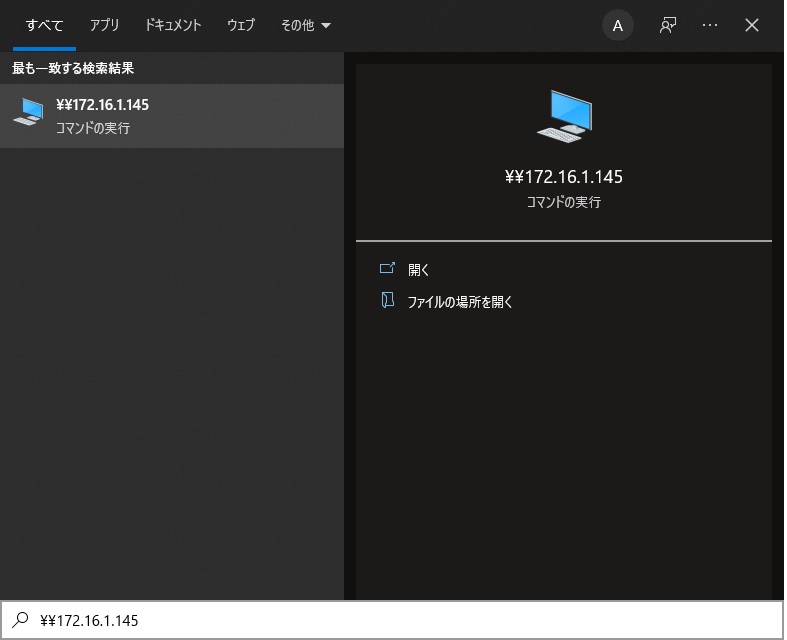The image size is (787, 640).
Task: Switch to the ウェブ tab
Action: coord(241,25)
